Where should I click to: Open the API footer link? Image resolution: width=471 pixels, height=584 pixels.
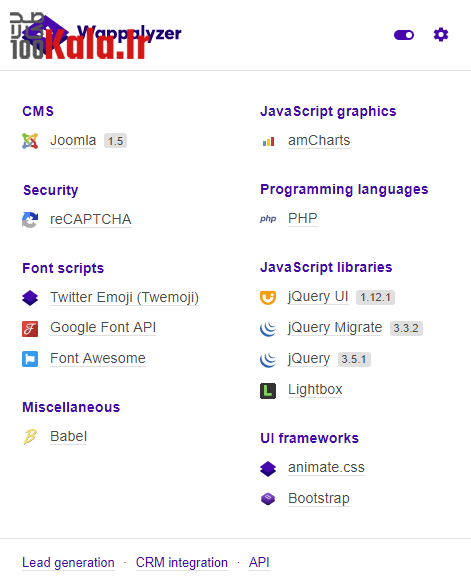point(259,562)
